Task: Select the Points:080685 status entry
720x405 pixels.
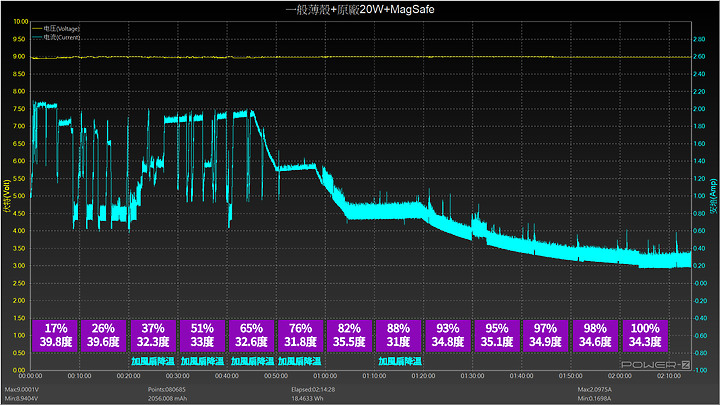Action: [x=167, y=389]
